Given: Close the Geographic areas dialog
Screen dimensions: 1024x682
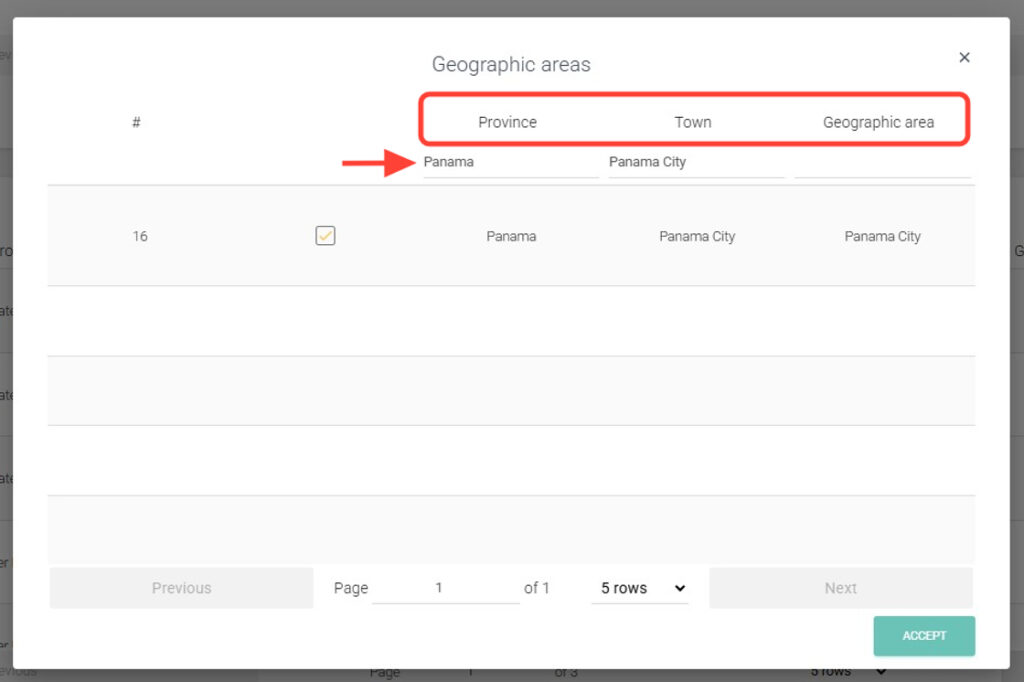Looking at the screenshot, I should pyautogui.click(x=964, y=58).
